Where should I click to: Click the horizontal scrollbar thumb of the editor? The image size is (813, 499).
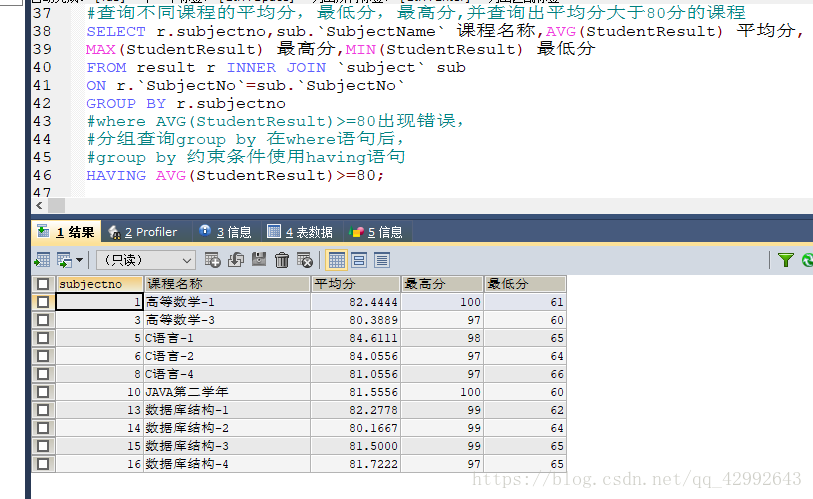tap(57, 205)
